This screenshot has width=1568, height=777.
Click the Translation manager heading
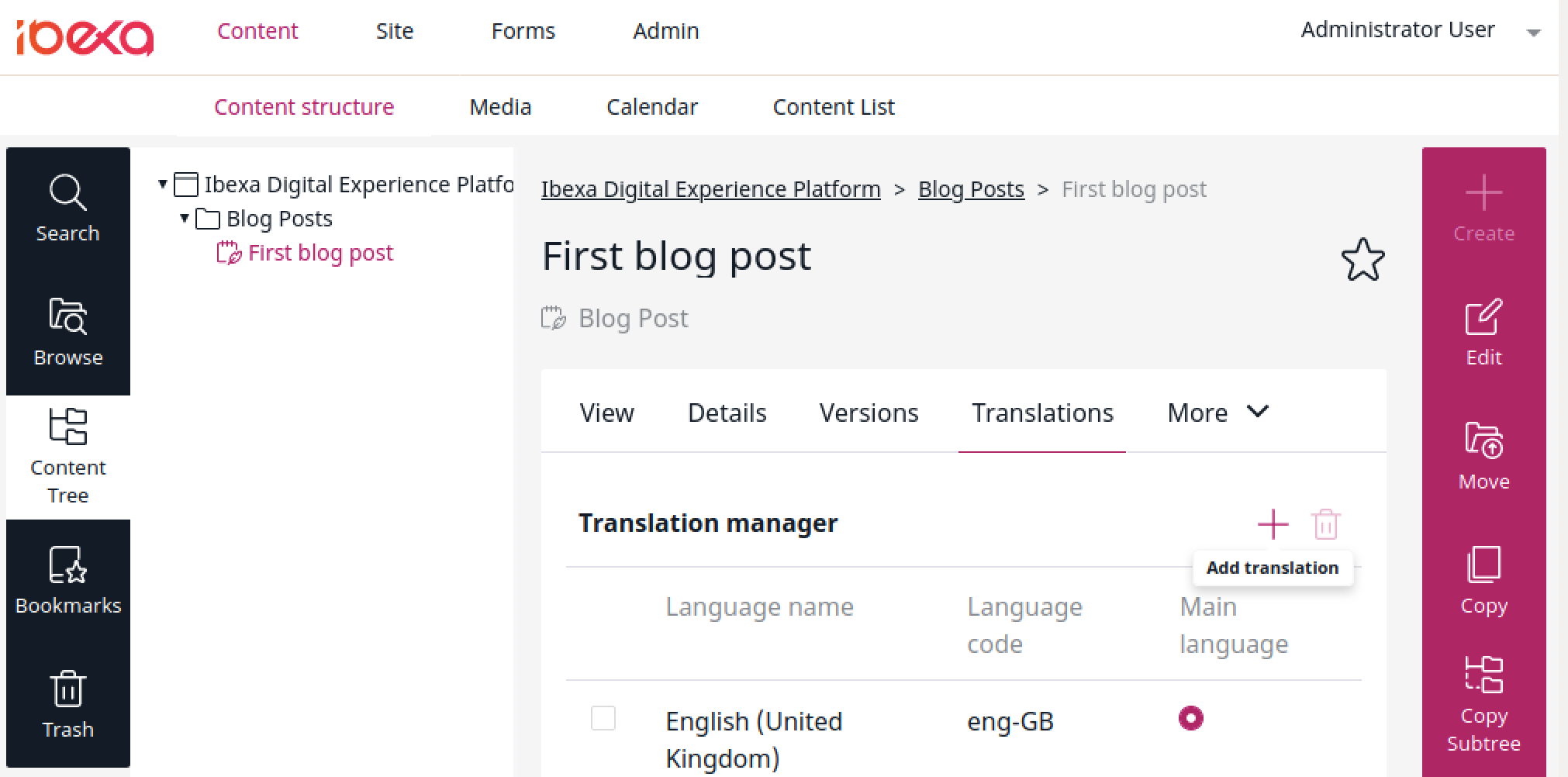point(708,523)
